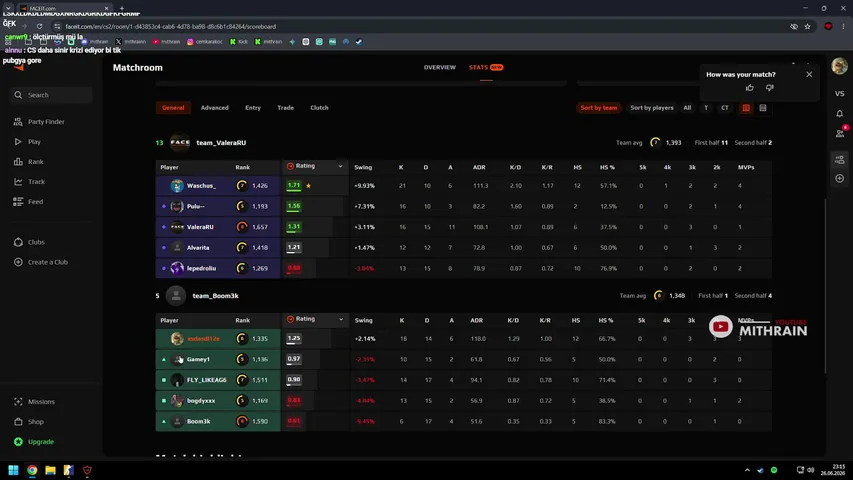Open the red shield app on taskbar
Screen dimensions: 853x480
click(87, 470)
